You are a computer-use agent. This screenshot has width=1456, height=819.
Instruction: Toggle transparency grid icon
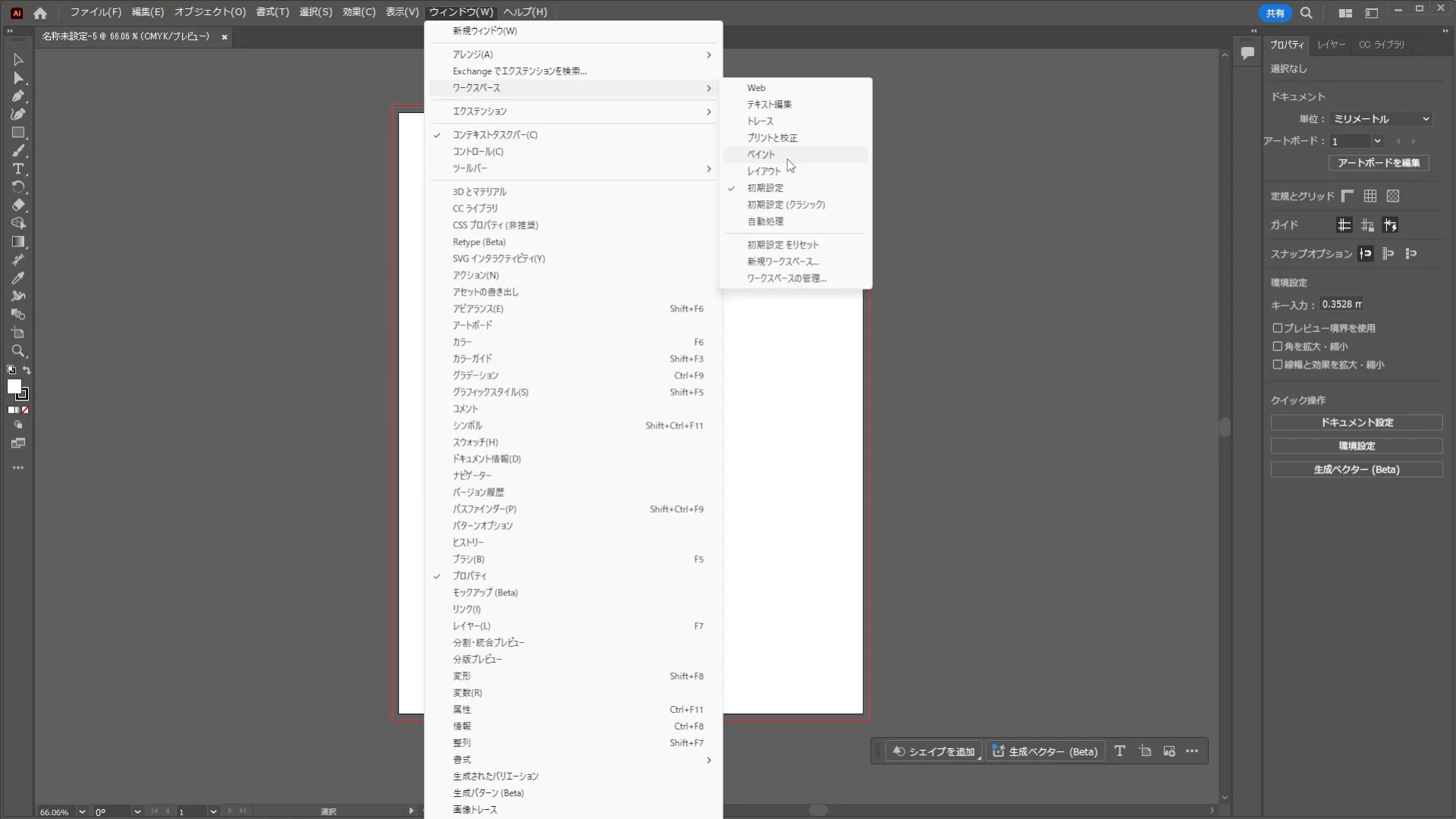coord(1393,196)
